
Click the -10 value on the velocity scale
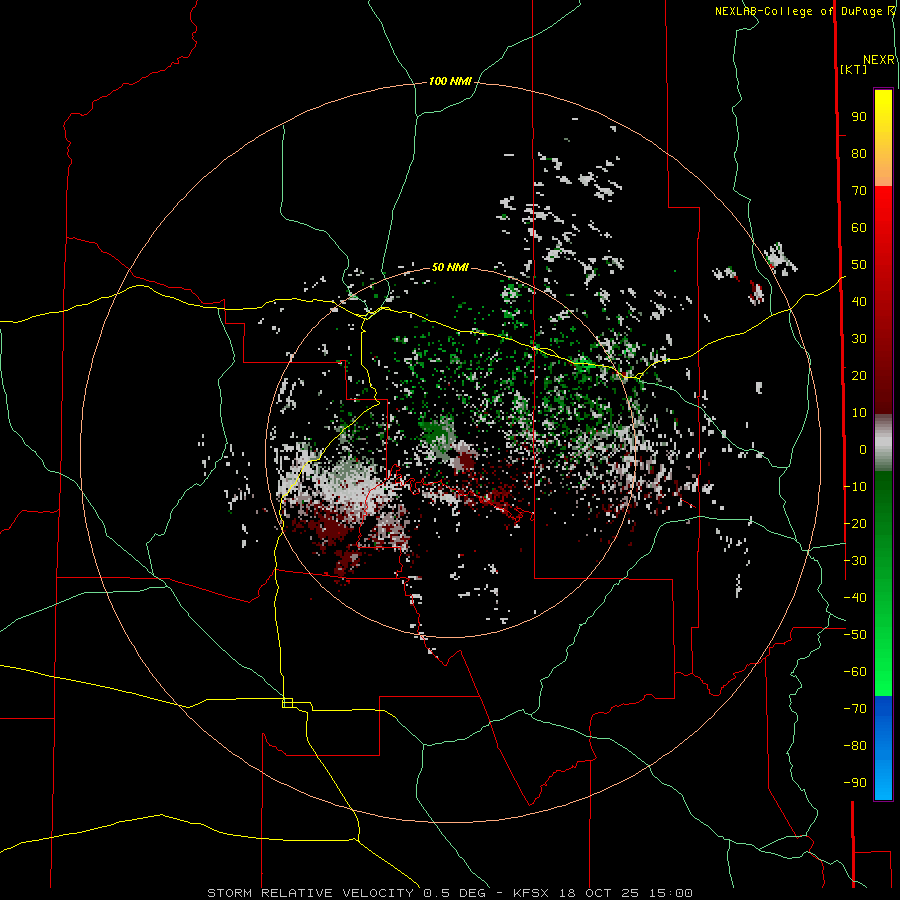tap(855, 487)
